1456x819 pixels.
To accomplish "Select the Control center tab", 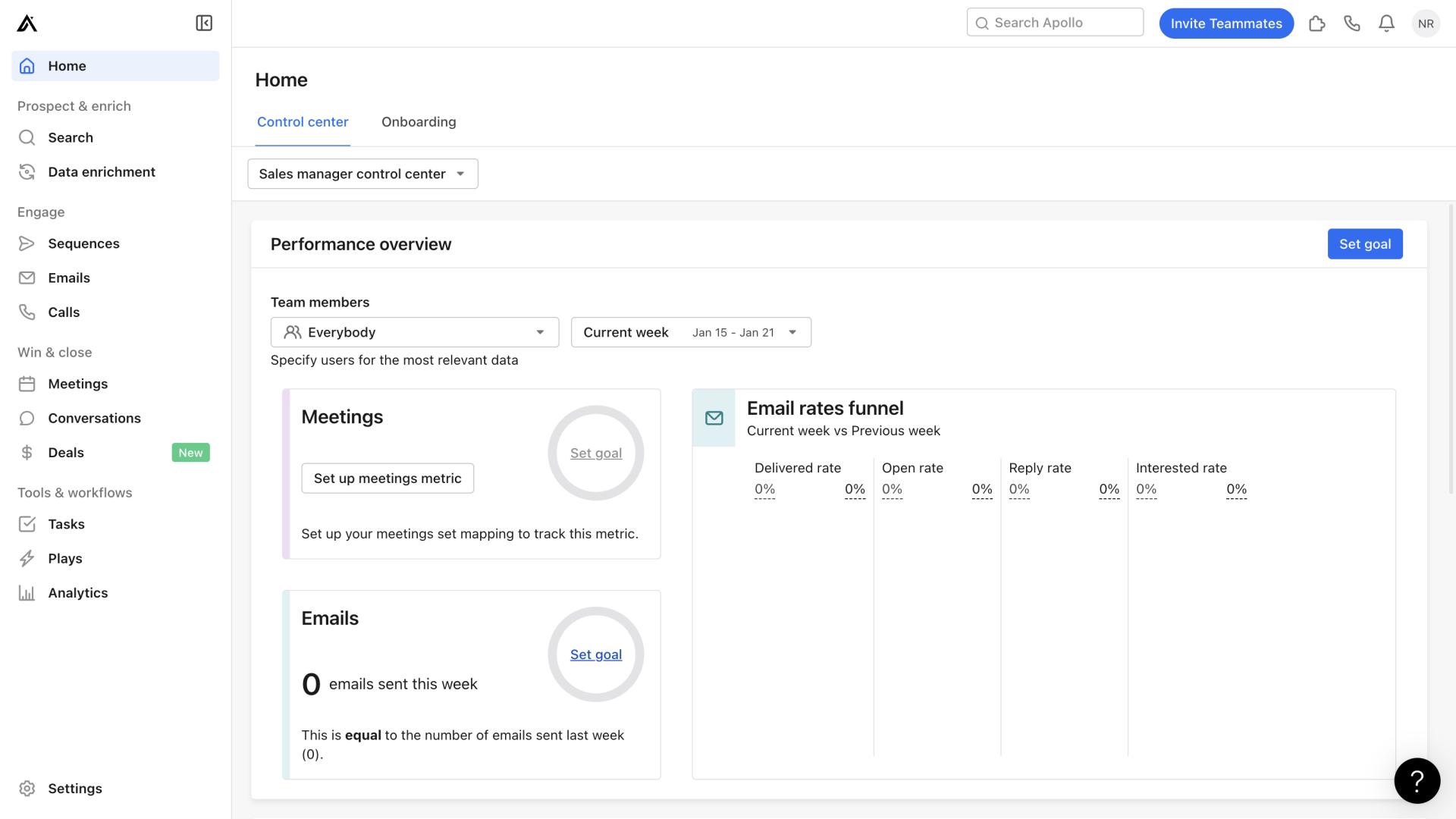I will tap(302, 121).
